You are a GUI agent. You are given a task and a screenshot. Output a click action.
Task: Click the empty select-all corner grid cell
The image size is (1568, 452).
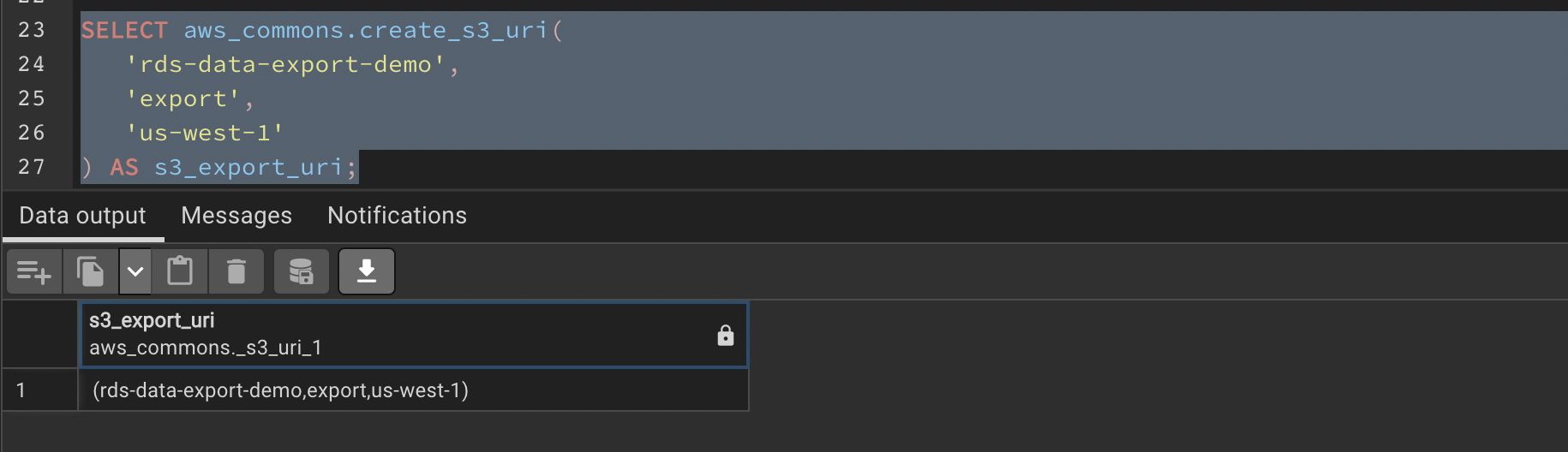pos(39,334)
